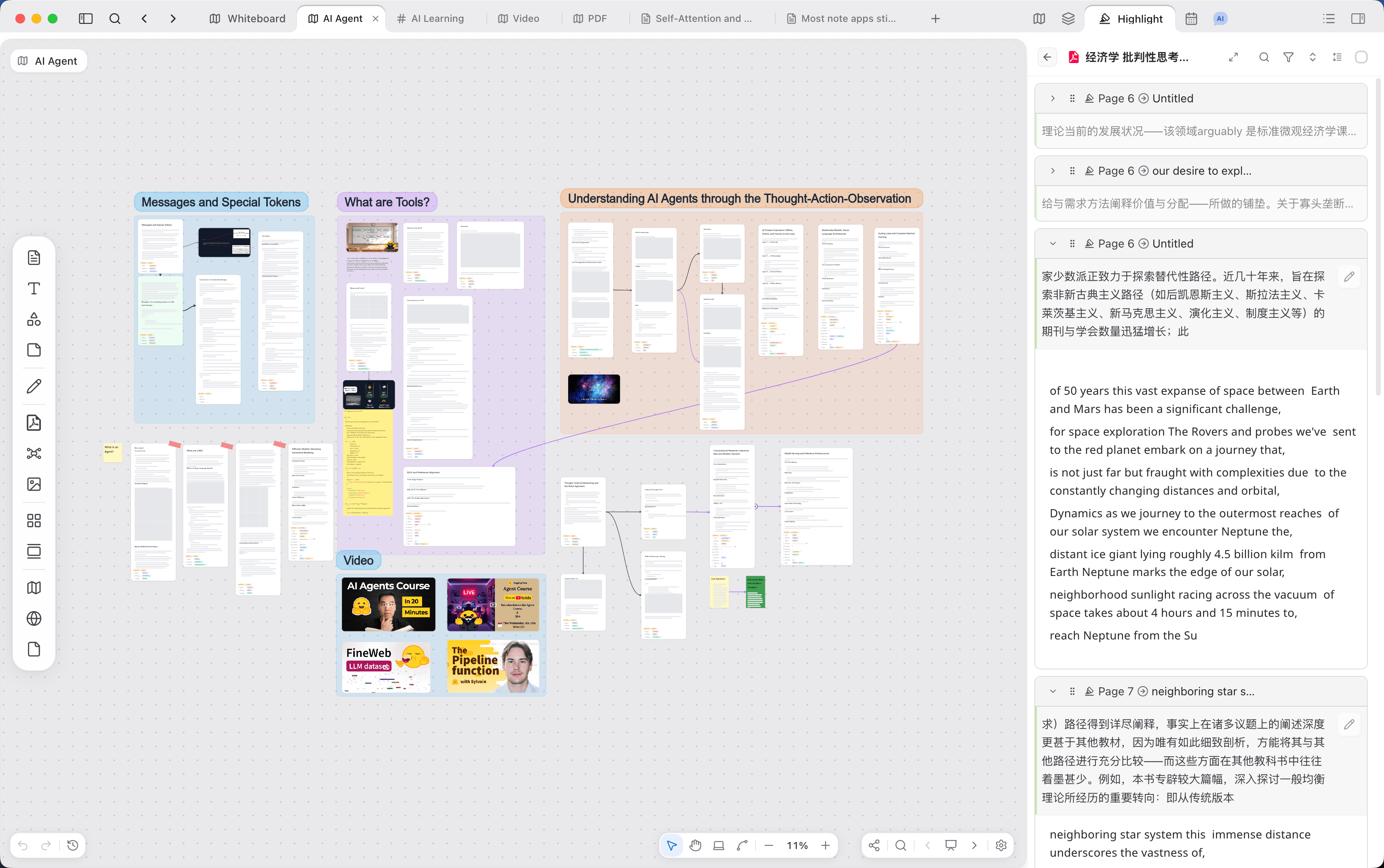Screen dimensions: 1384x868
Task: Collapse the Page 7 neighboring star highlight
Action: tap(1053, 691)
